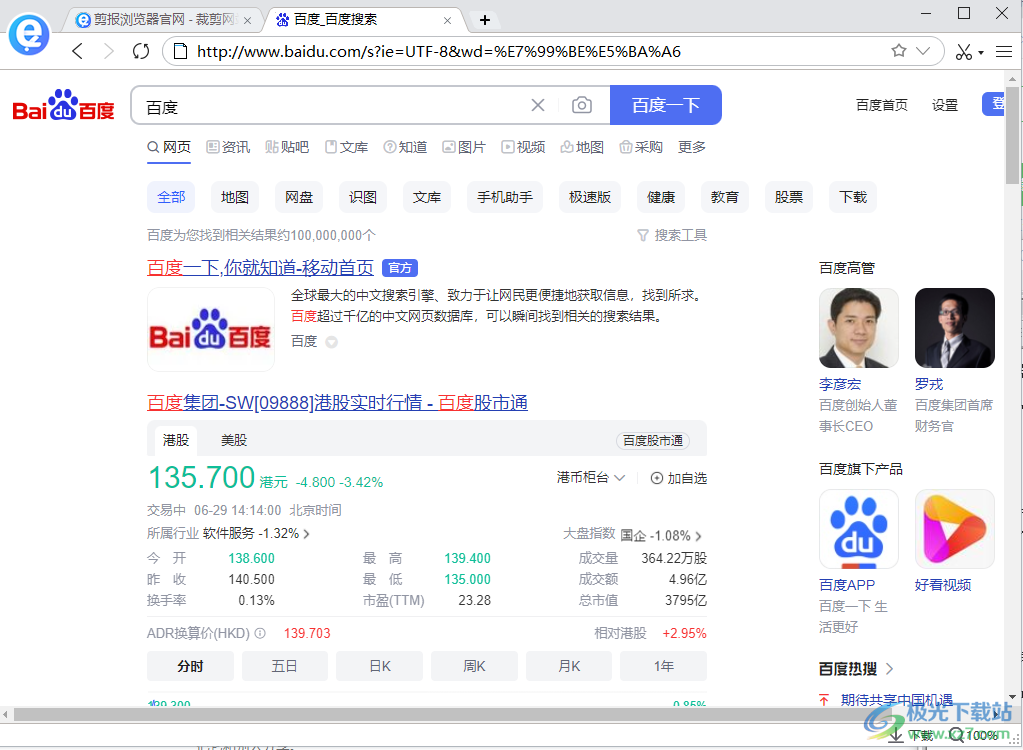Open the browser hamburger menu
This screenshot has height=750, width=1023.
click(x=1003, y=52)
